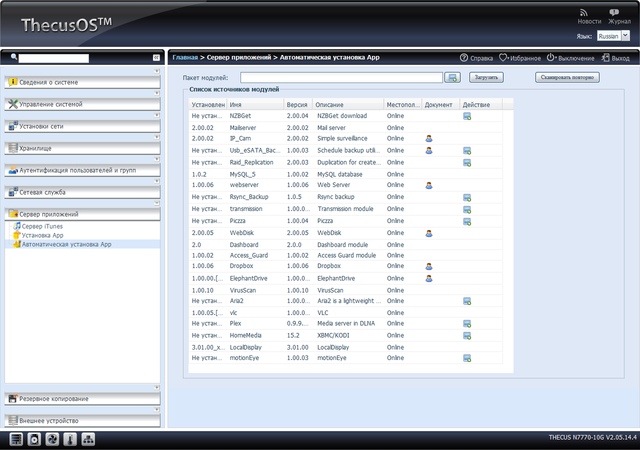Image resolution: width=640 pixels, height=450 pixels.
Task: Expand the Хранилище section
Action: pos(82,148)
